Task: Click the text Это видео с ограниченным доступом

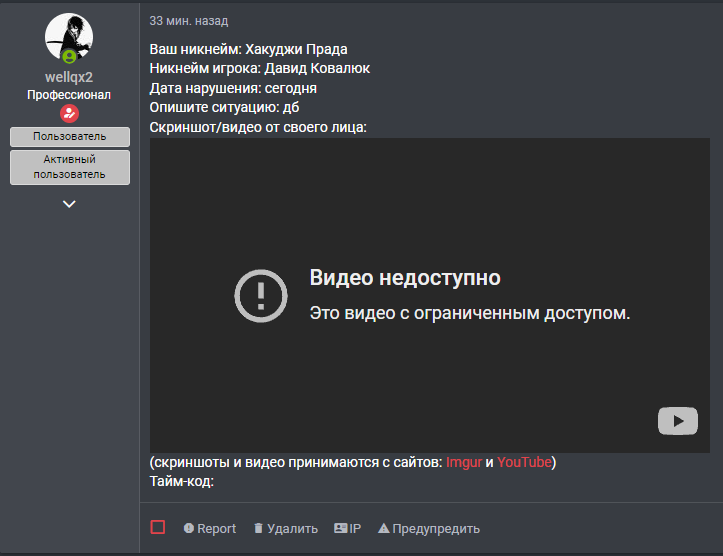Action: click(470, 313)
